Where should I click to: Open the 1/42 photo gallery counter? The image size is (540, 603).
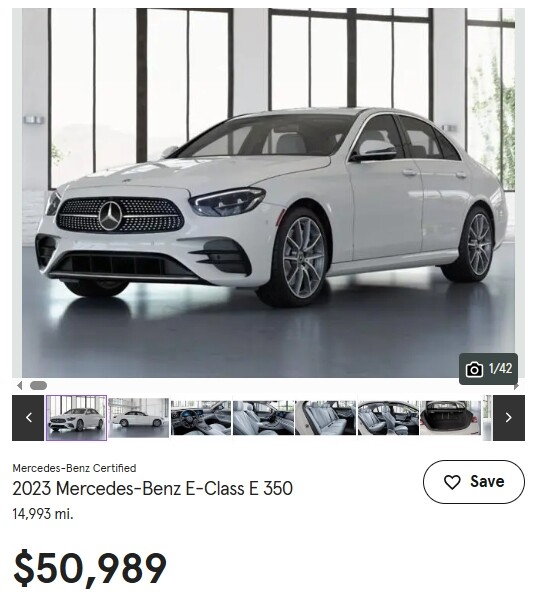pyautogui.click(x=488, y=369)
